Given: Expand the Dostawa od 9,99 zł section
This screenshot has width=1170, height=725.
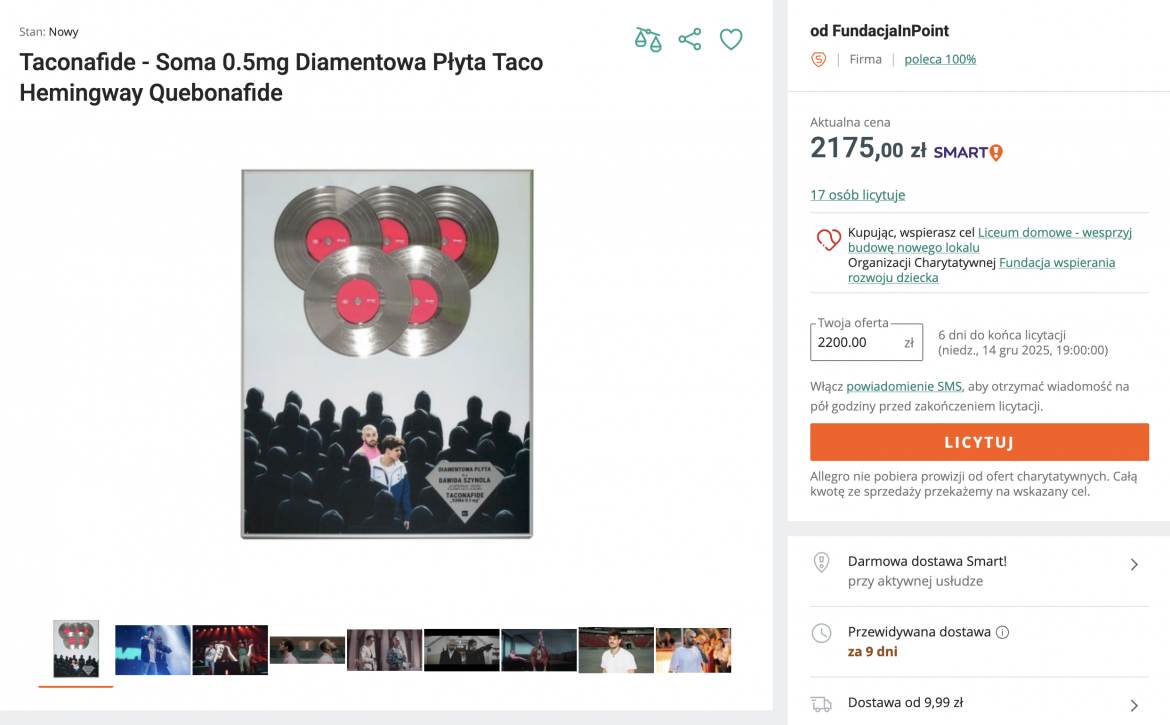Looking at the screenshot, I should point(1134,705).
